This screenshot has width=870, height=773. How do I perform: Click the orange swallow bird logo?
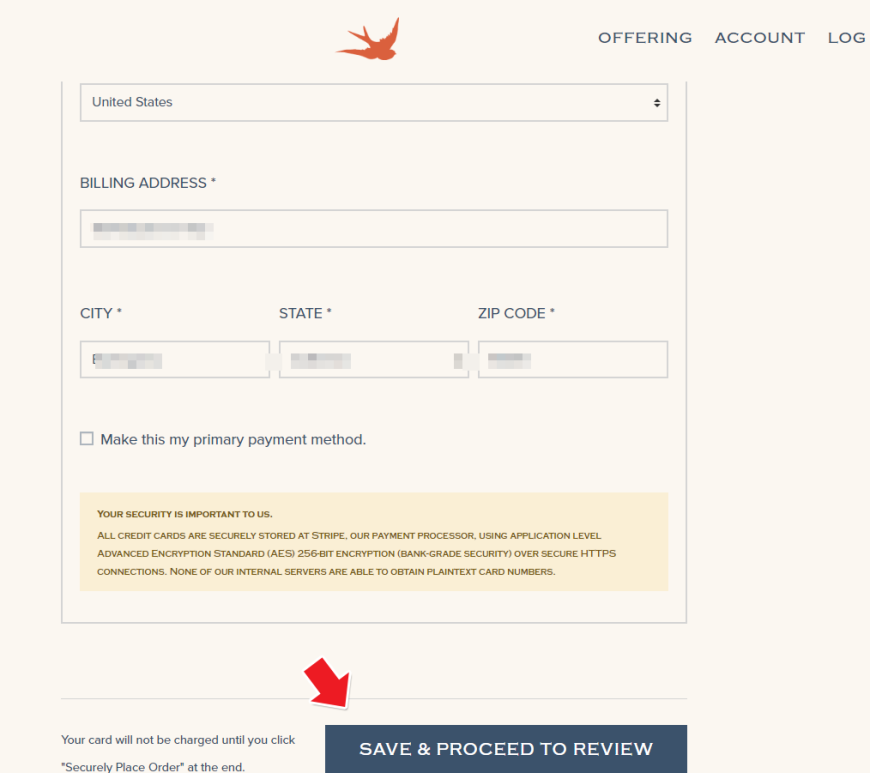368,39
